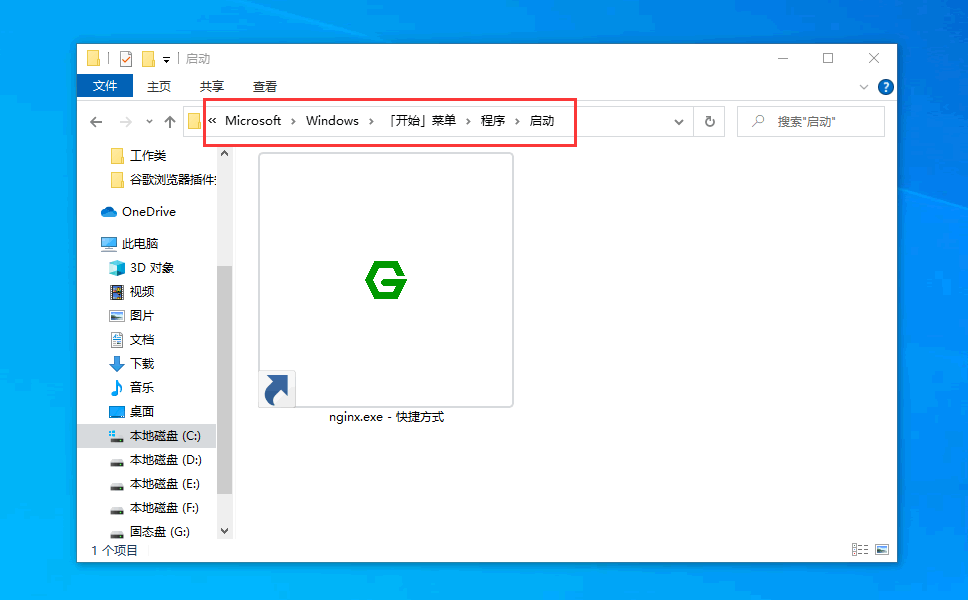The image size is (968, 600).
Task: Open the recent locations dropdown arrow
Action: 149,122
